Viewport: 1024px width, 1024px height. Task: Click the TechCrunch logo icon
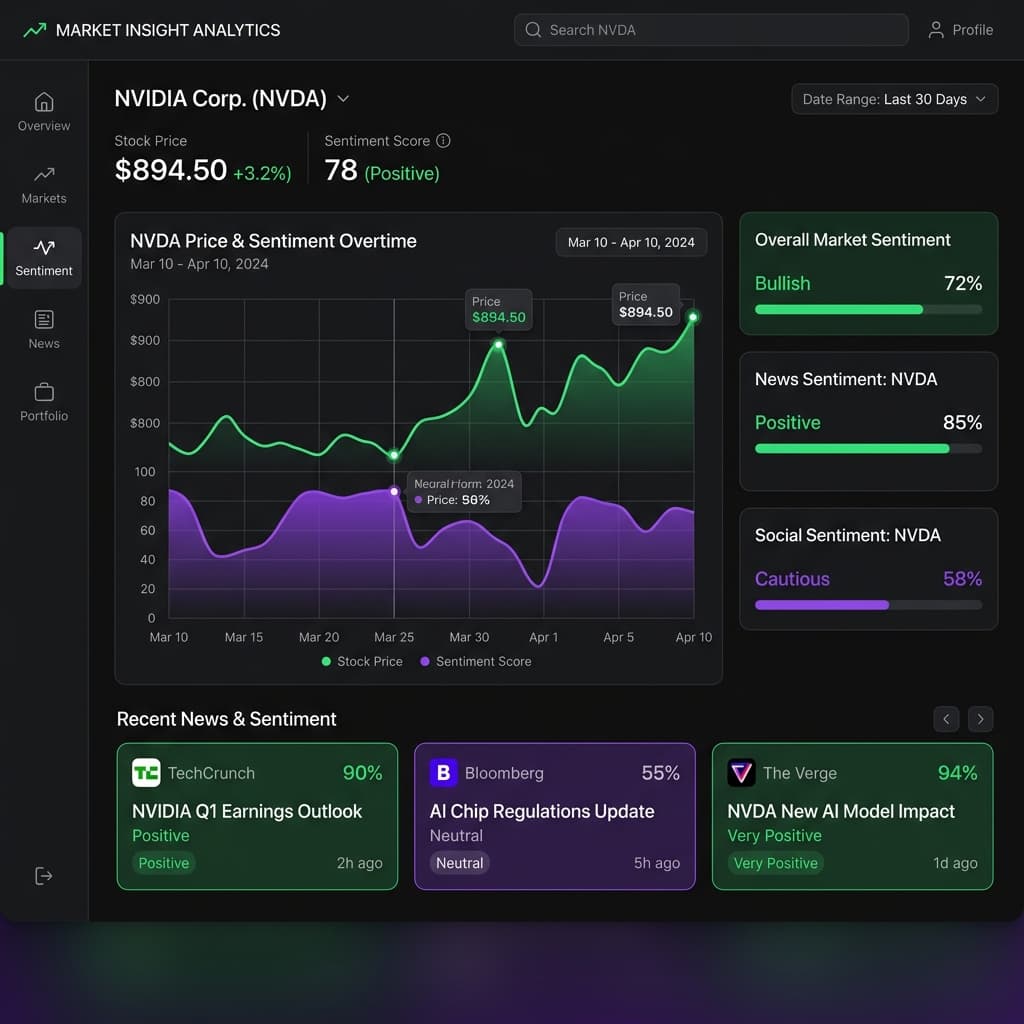click(x=146, y=773)
